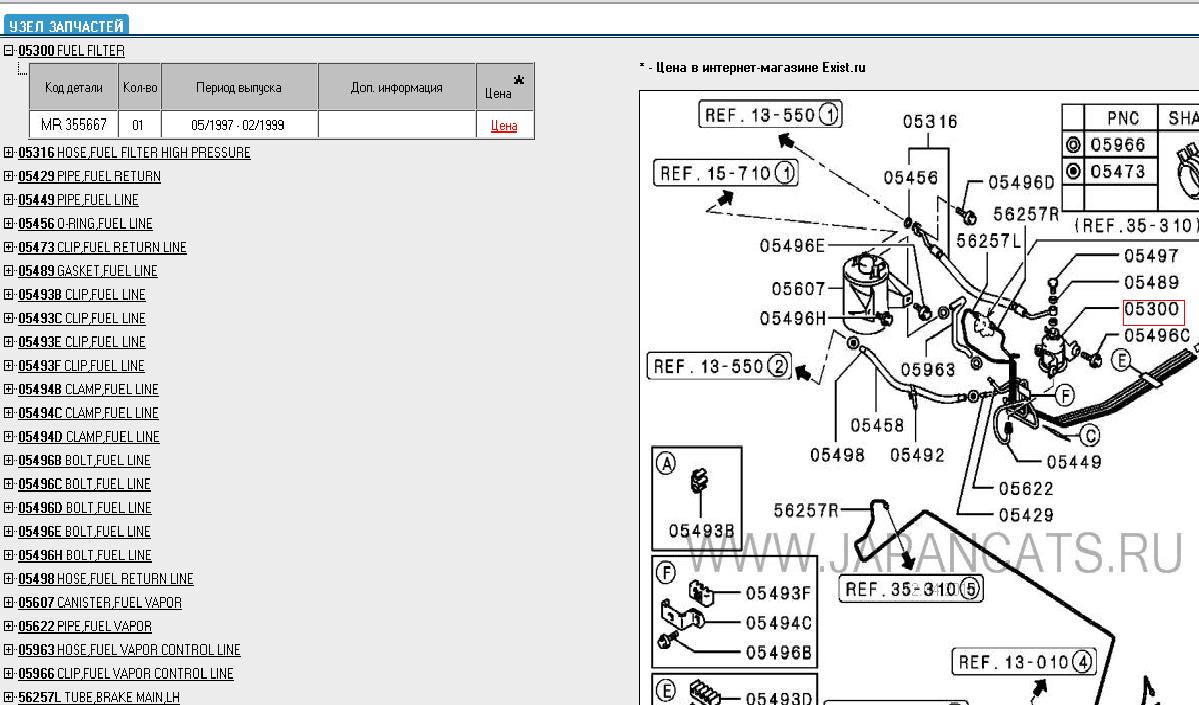Open 05300 FUEL FILTER link

(x=71, y=51)
